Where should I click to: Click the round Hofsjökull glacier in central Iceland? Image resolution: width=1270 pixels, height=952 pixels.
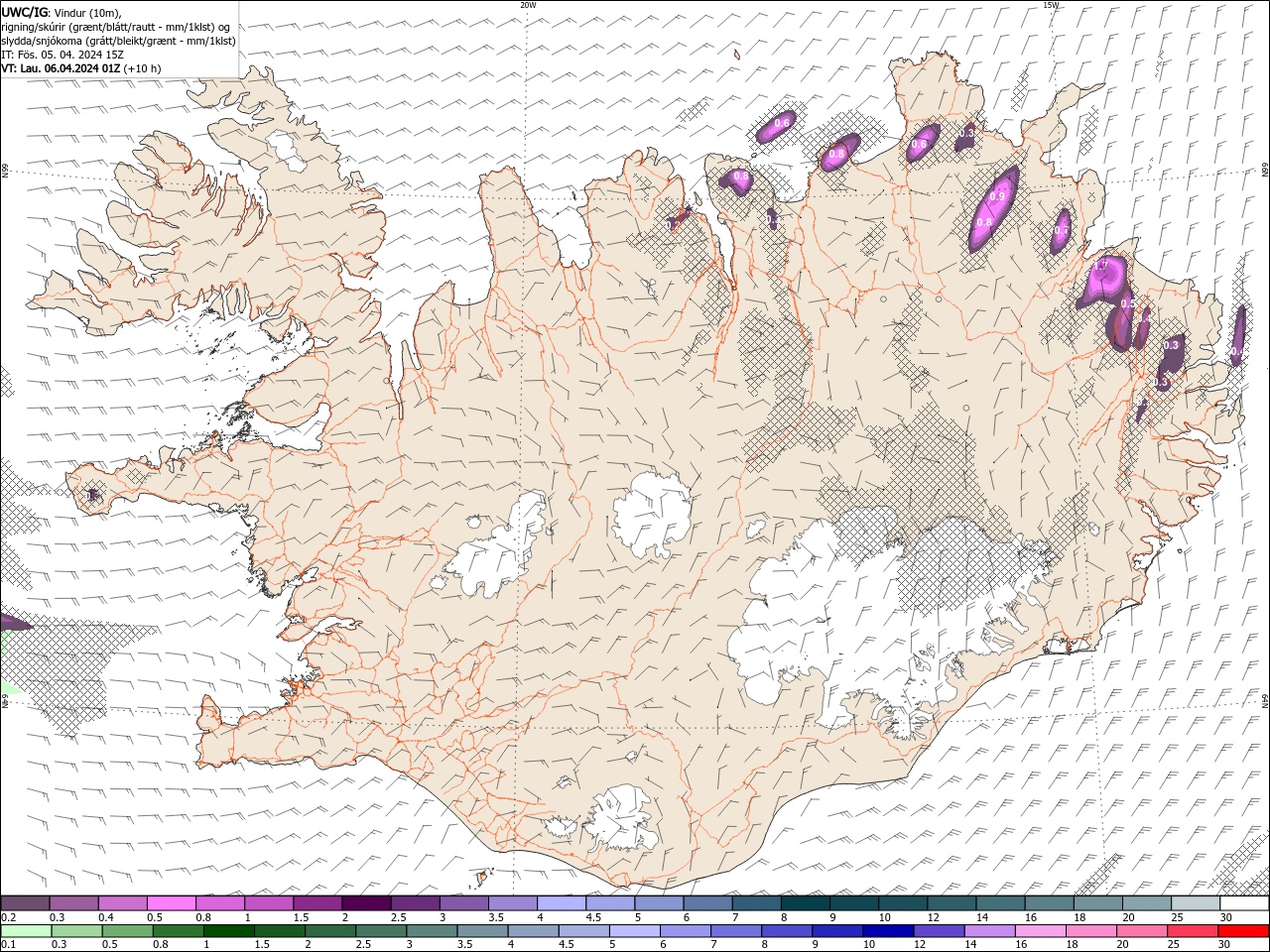[x=651, y=514]
